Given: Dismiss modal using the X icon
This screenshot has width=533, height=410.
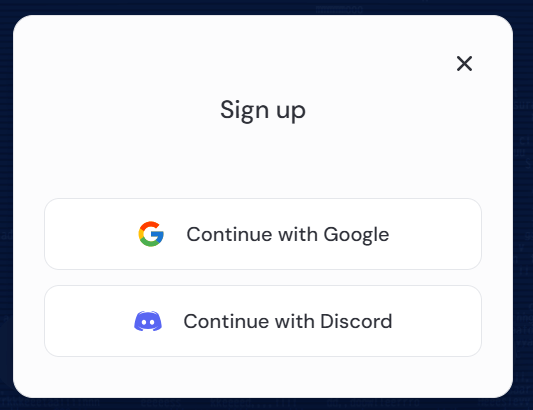Looking at the screenshot, I should coord(464,64).
